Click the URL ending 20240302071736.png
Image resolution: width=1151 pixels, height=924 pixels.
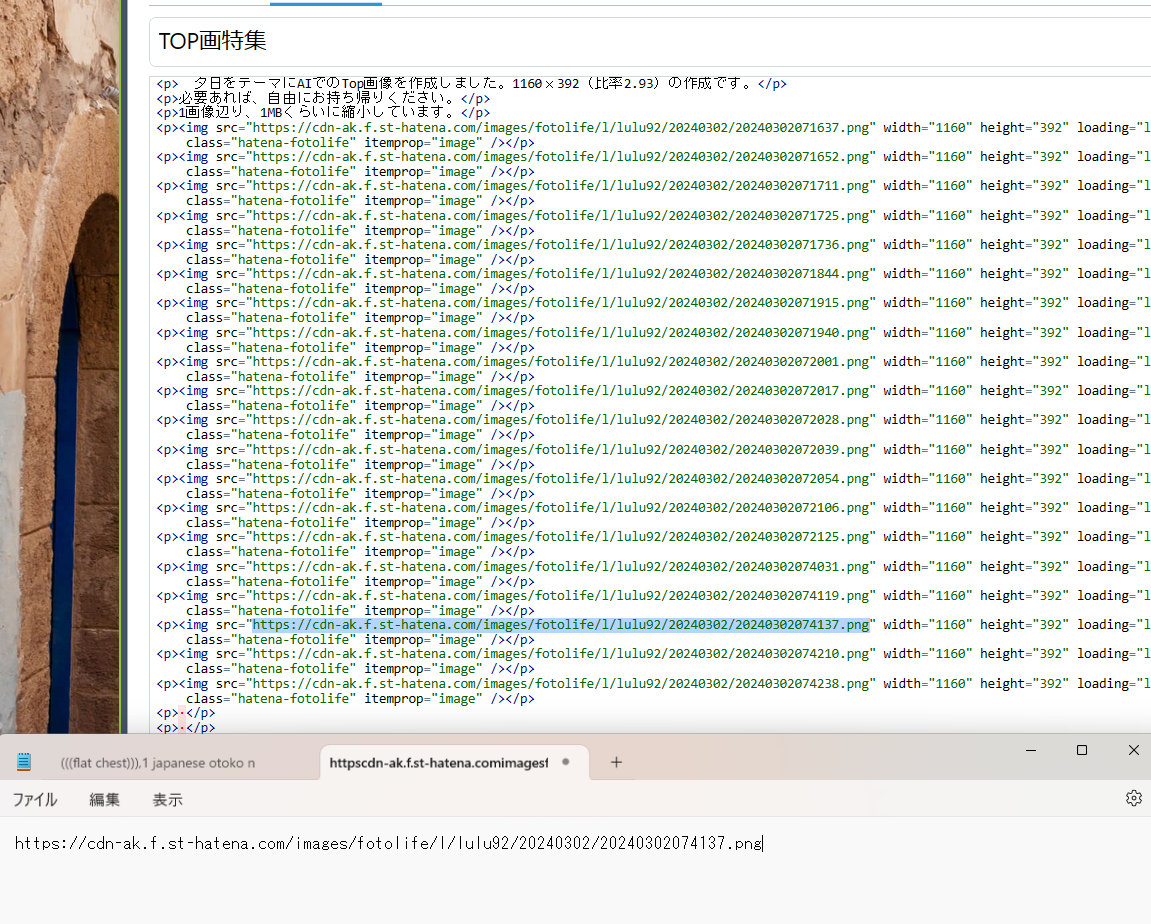click(561, 244)
